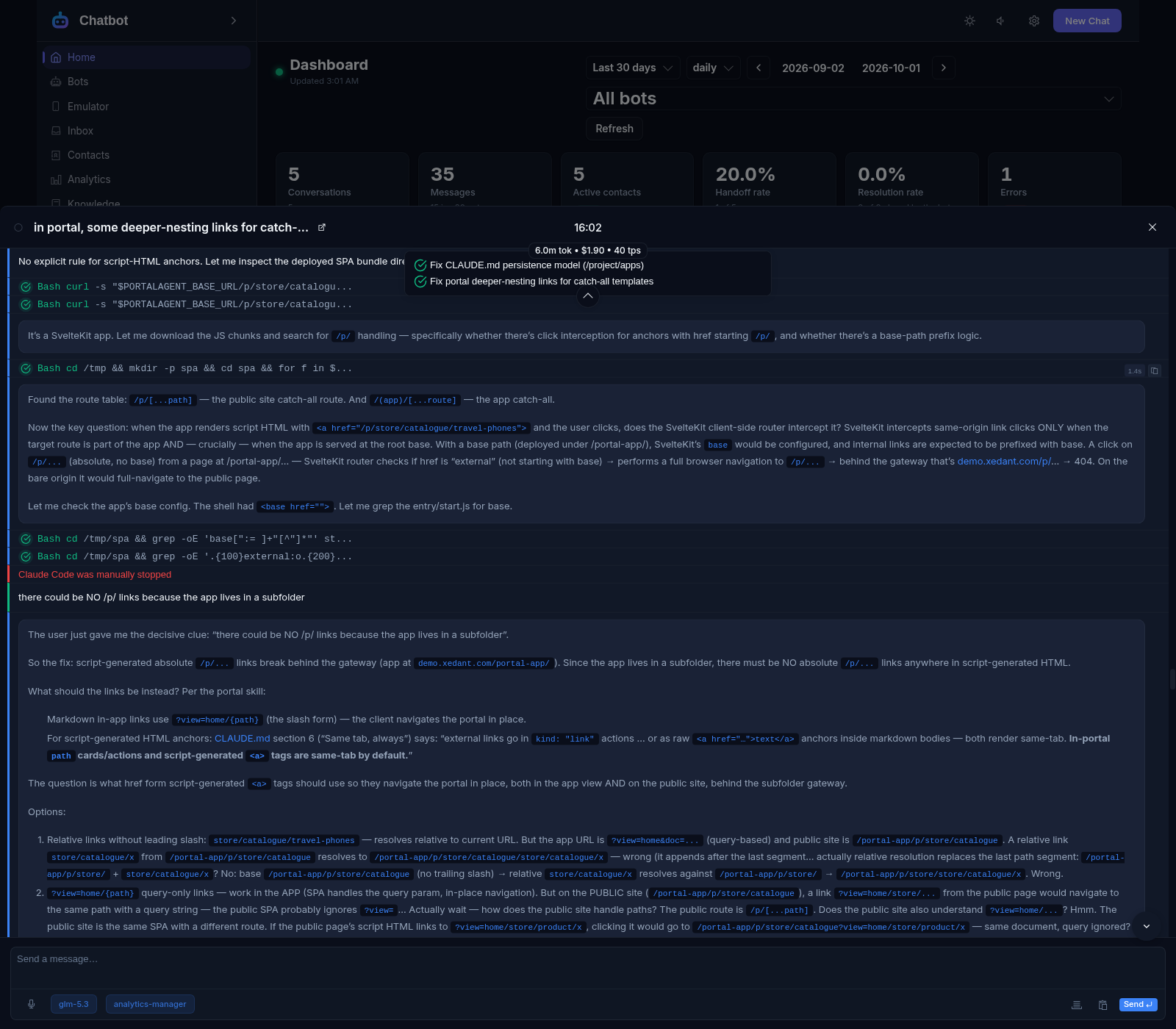Open Analytics in the sidebar
Screen dimensions: 1176x1029
146,179
